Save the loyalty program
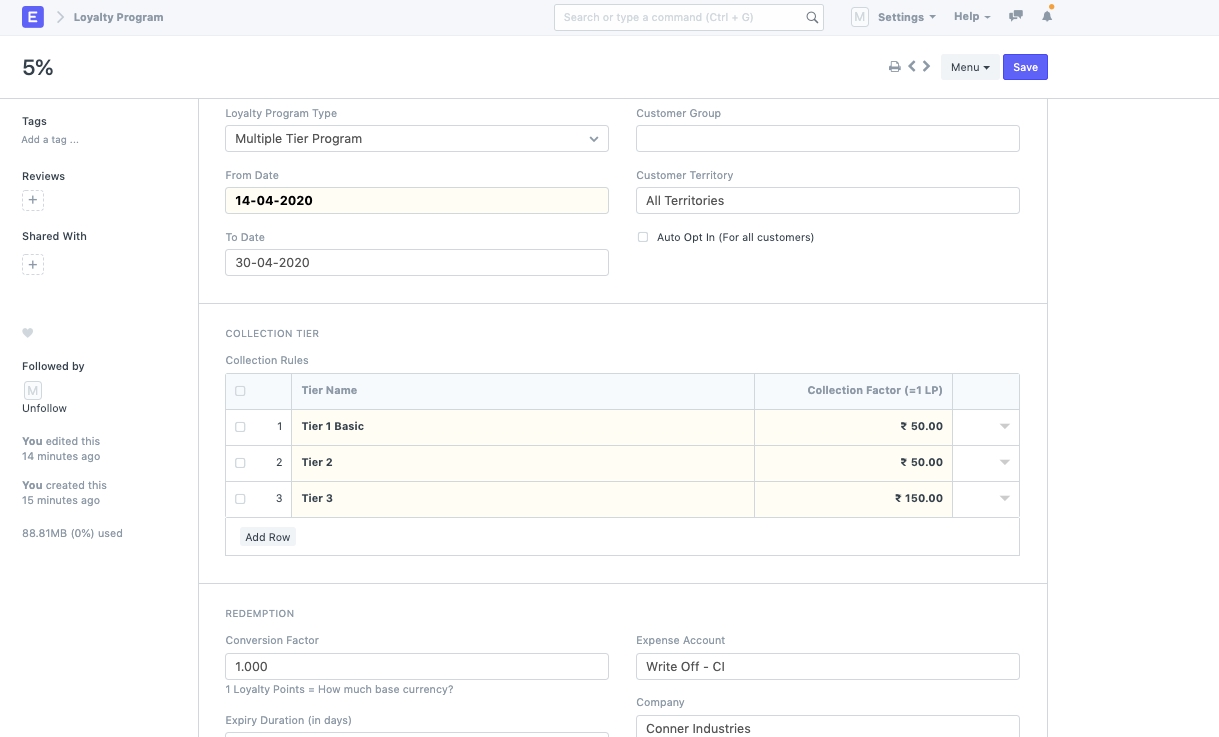This screenshot has height=737, width=1219. tap(1025, 67)
